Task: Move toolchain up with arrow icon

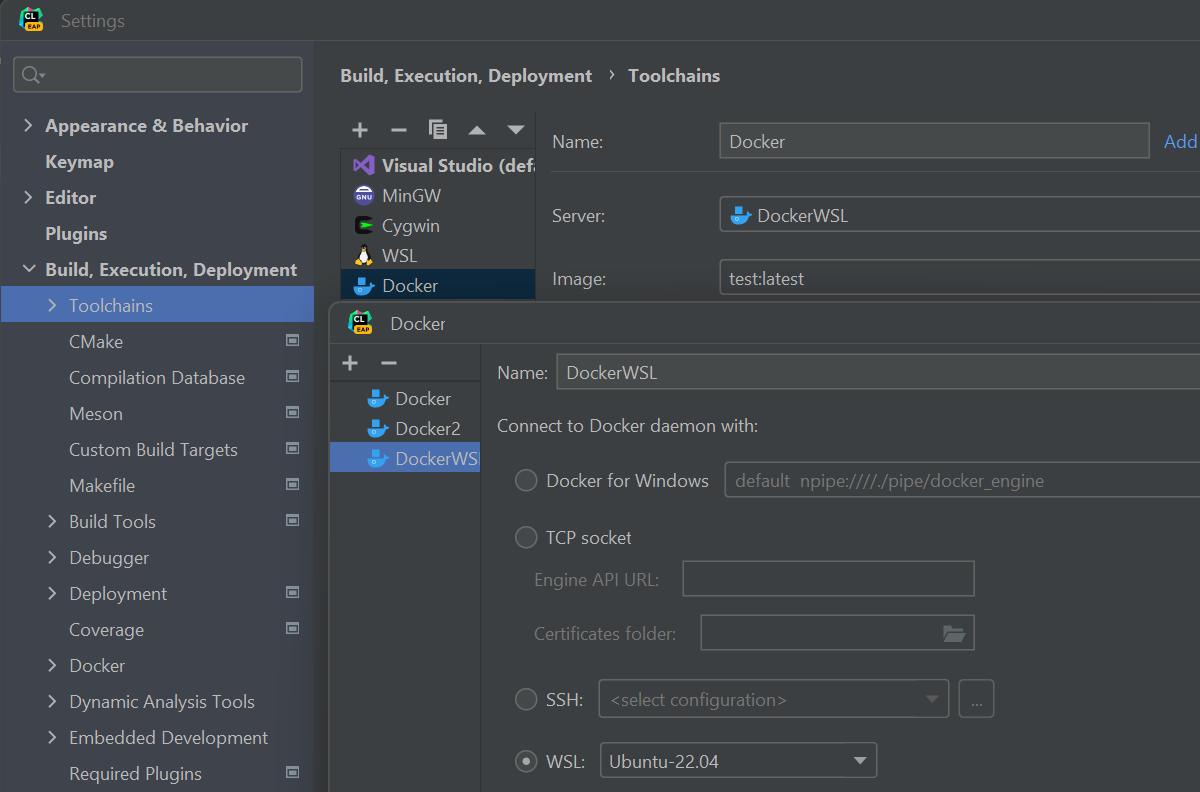Action: [x=477, y=130]
